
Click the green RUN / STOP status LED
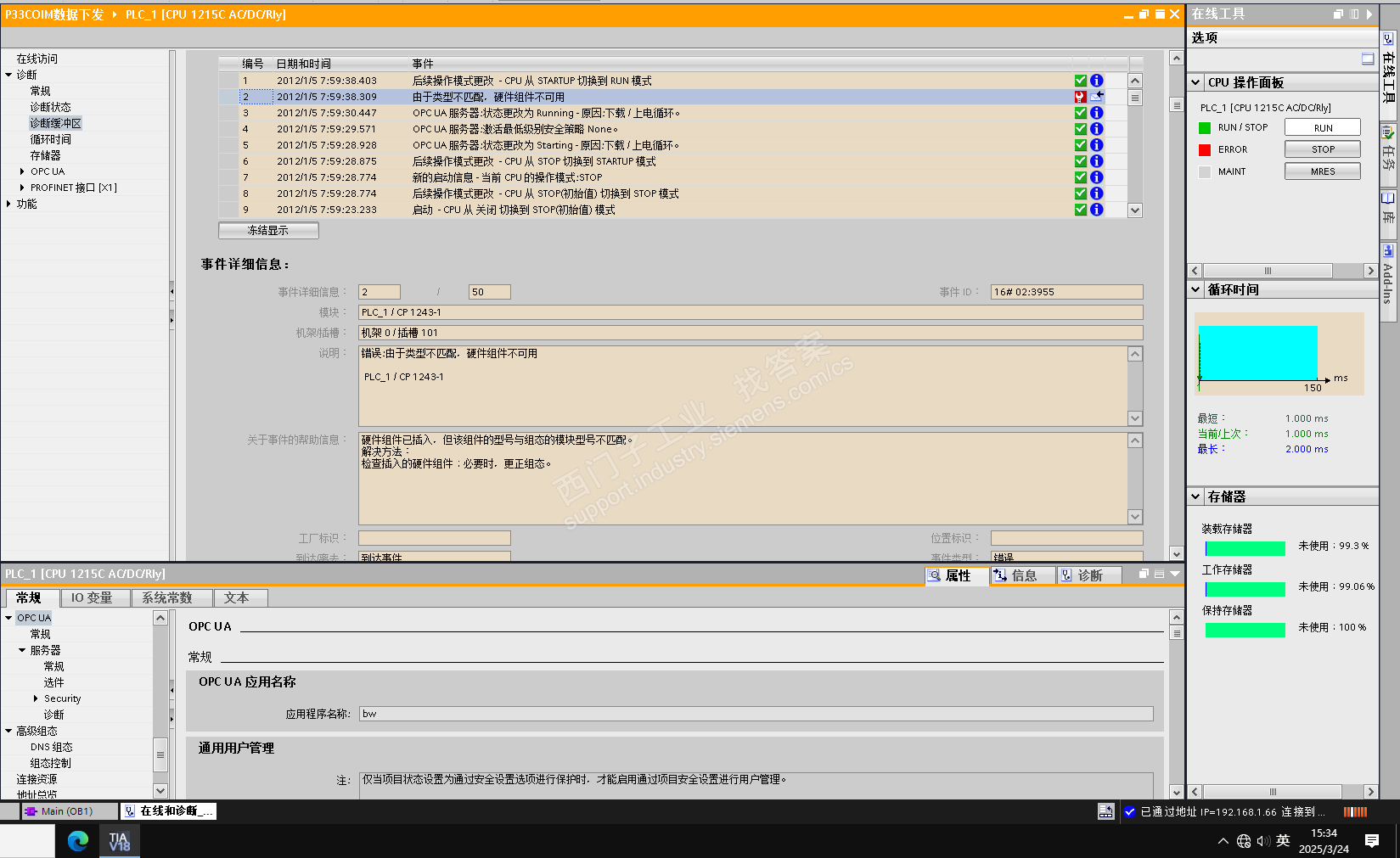(x=1205, y=128)
